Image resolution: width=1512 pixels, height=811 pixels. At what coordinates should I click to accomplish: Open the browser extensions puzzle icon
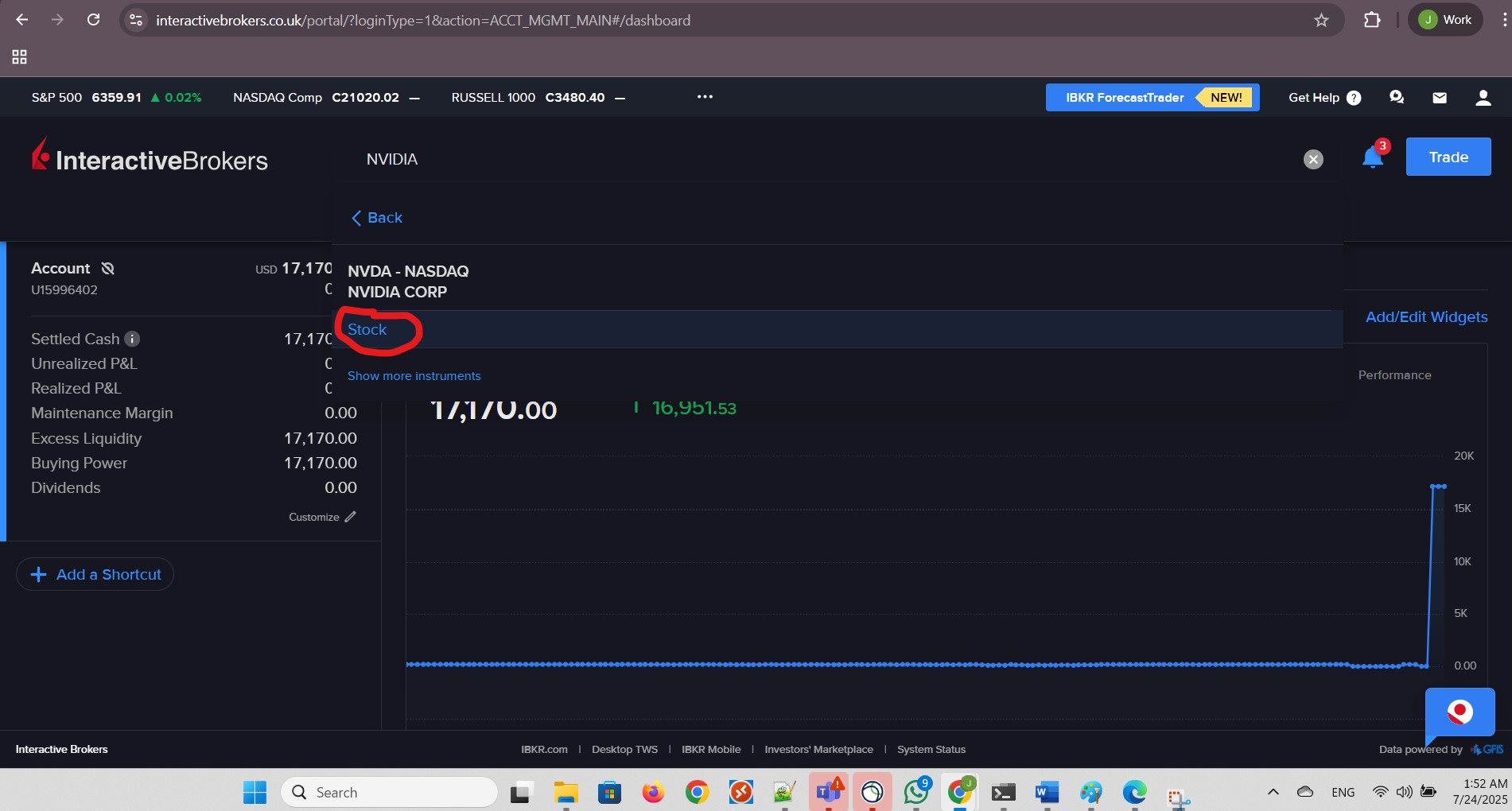(x=1372, y=20)
